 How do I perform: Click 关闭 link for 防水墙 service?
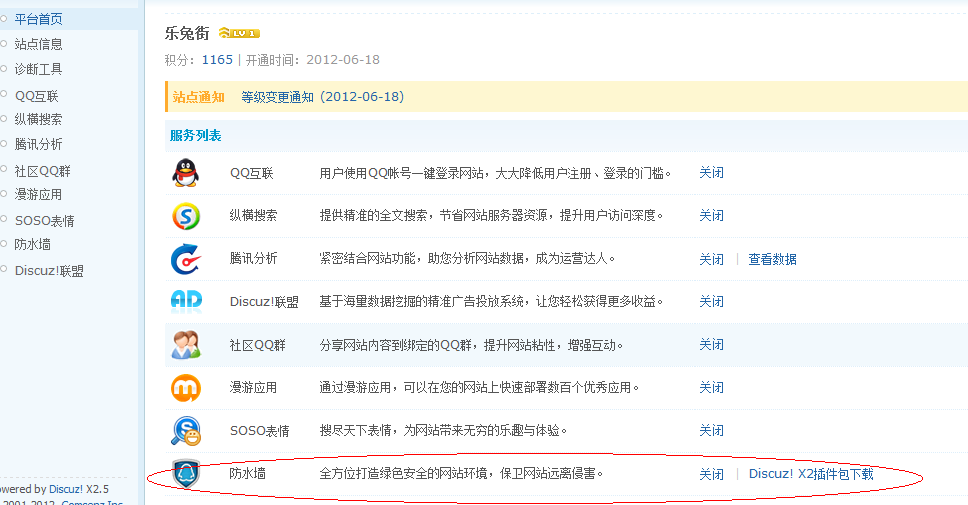click(x=711, y=474)
